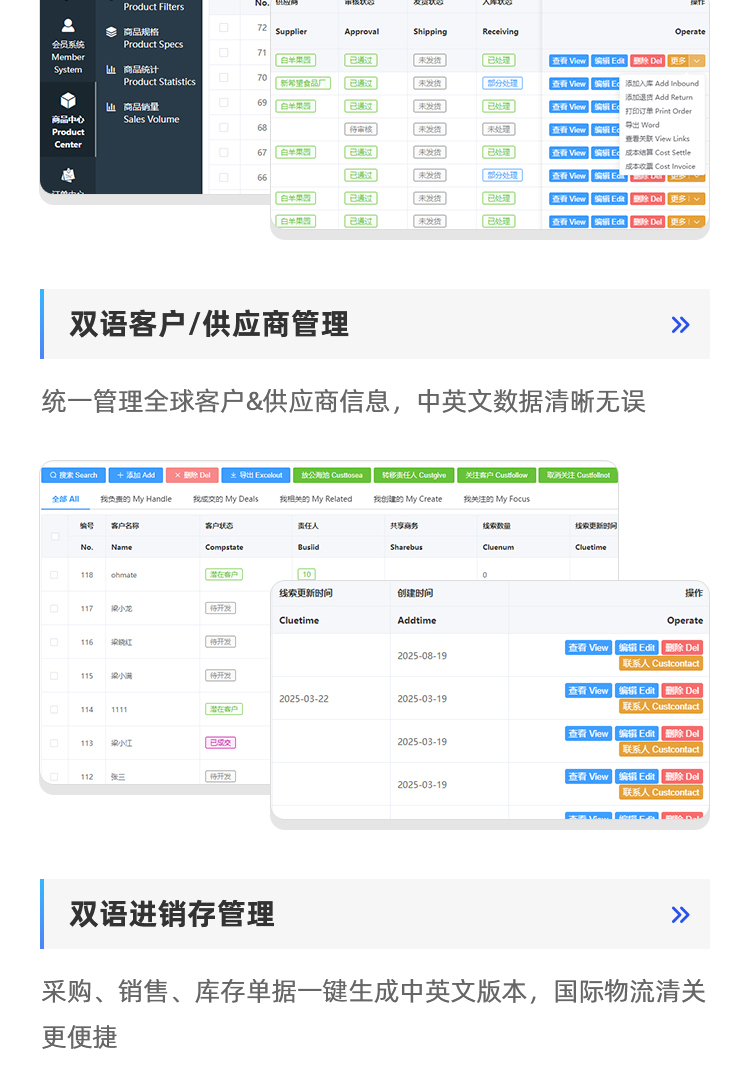Choose 添加入库 Add Inbound from the menu
Viewport: 750px width, 1077px height.
[661, 83]
